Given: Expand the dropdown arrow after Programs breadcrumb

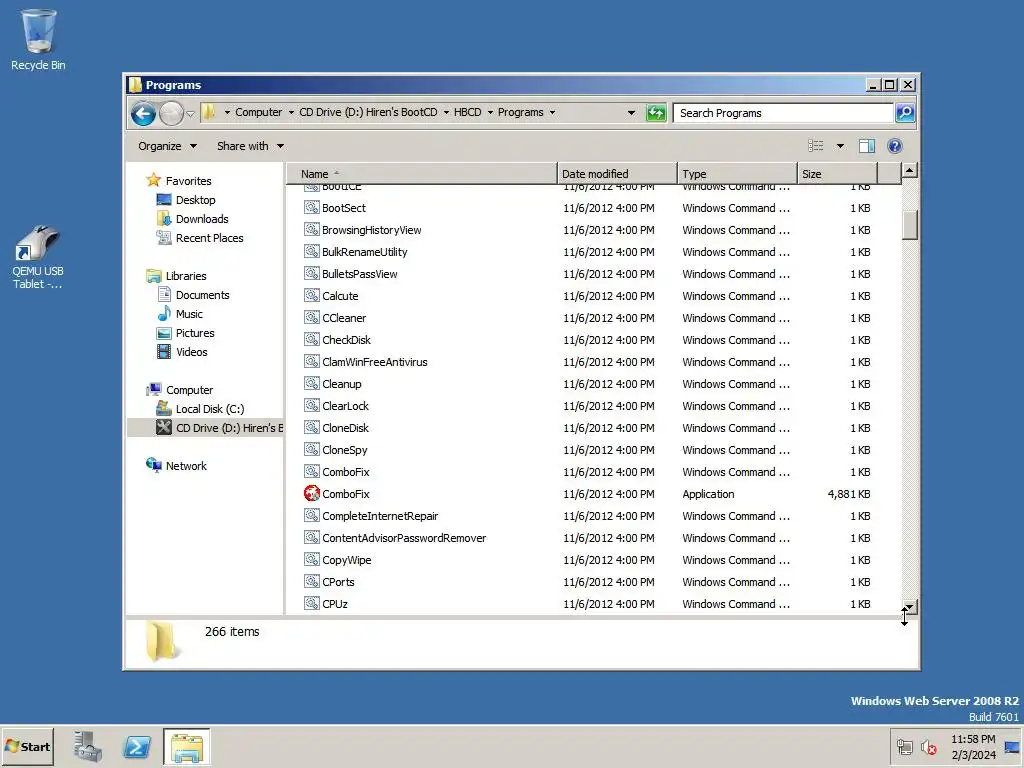Looking at the screenshot, I should pos(552,112).
